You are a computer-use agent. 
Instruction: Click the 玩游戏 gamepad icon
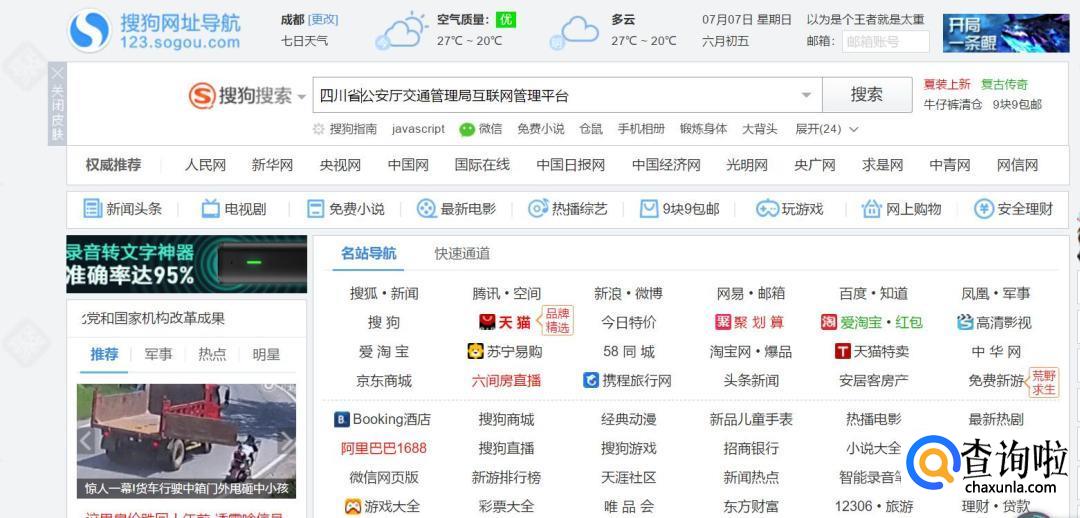pos(767,209)
